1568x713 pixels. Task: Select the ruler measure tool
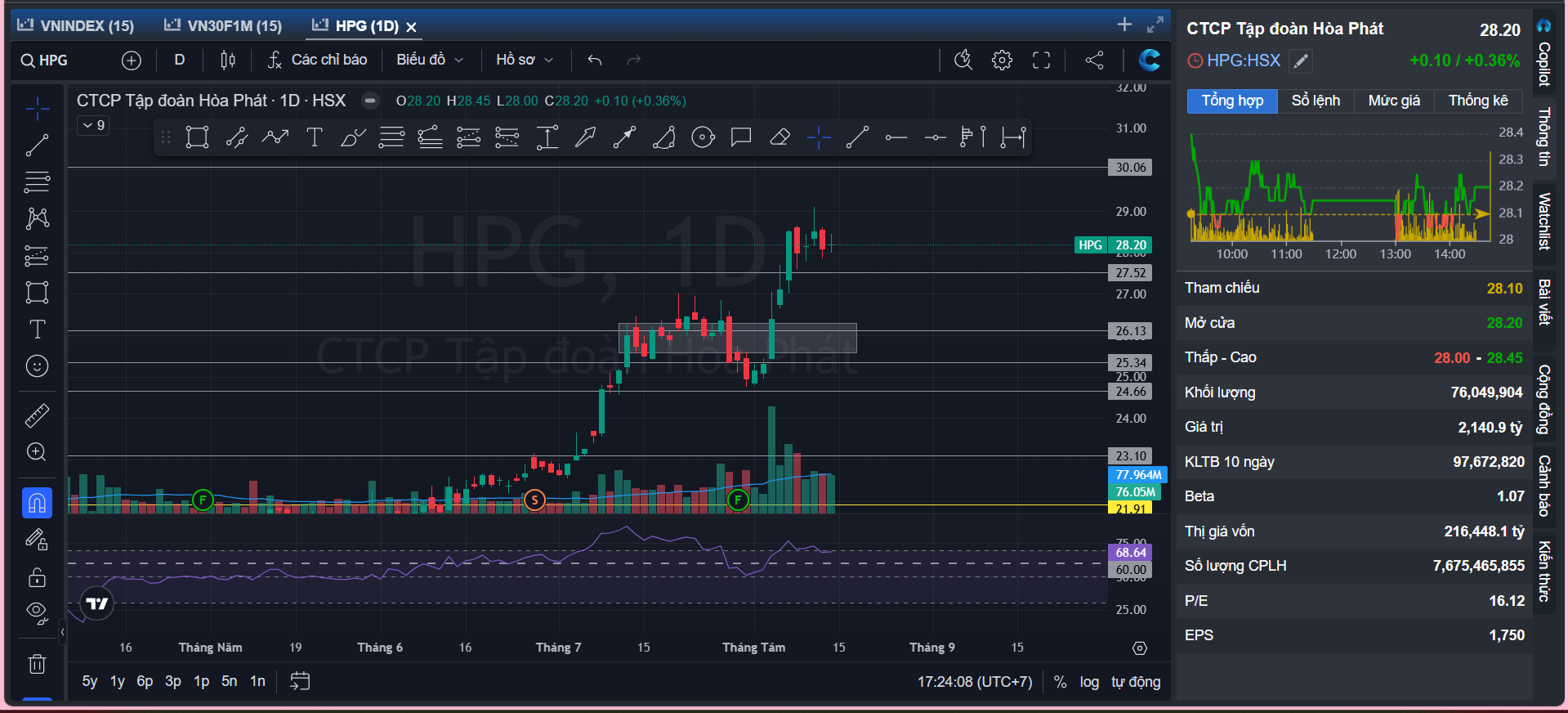(37, 415)
